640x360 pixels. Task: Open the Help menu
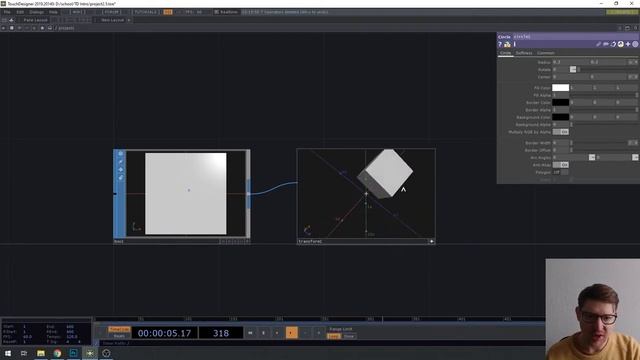(53, 12)
